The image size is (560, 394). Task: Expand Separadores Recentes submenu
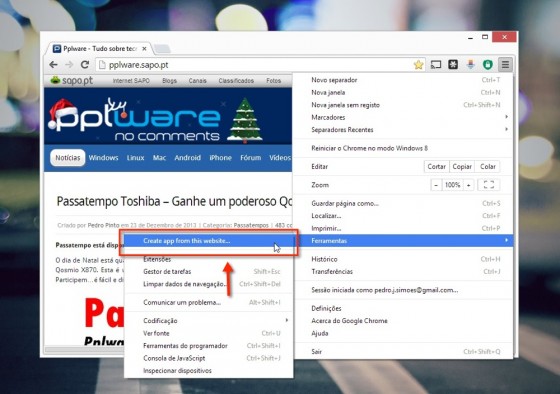point(403,130)
